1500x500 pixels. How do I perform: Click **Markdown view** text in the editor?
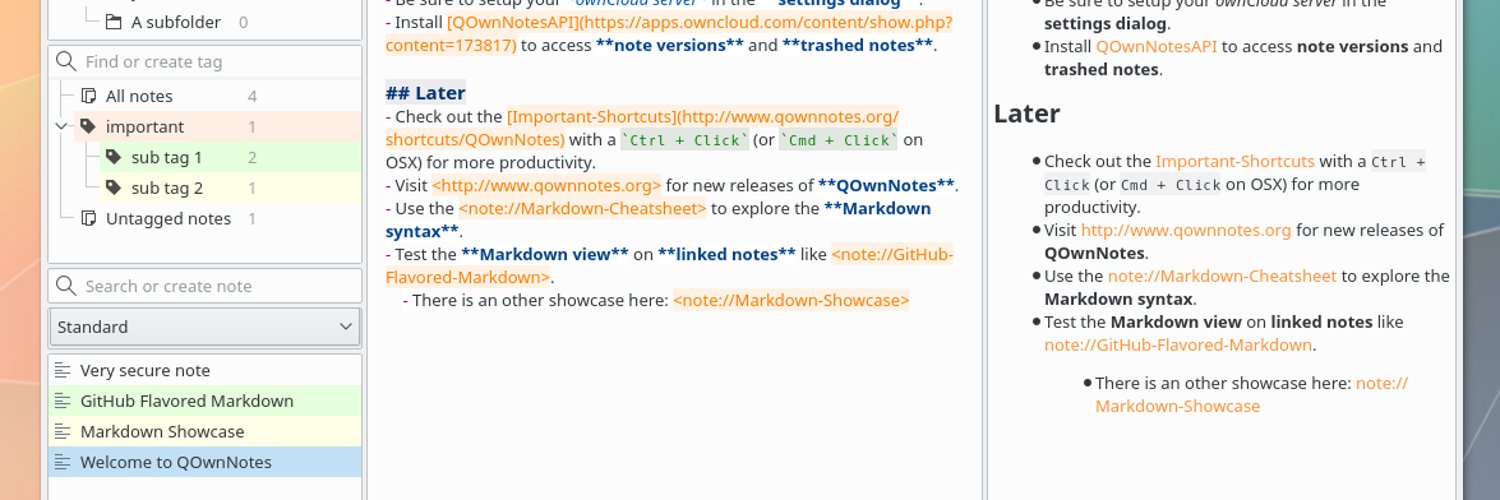pos(543,254)
